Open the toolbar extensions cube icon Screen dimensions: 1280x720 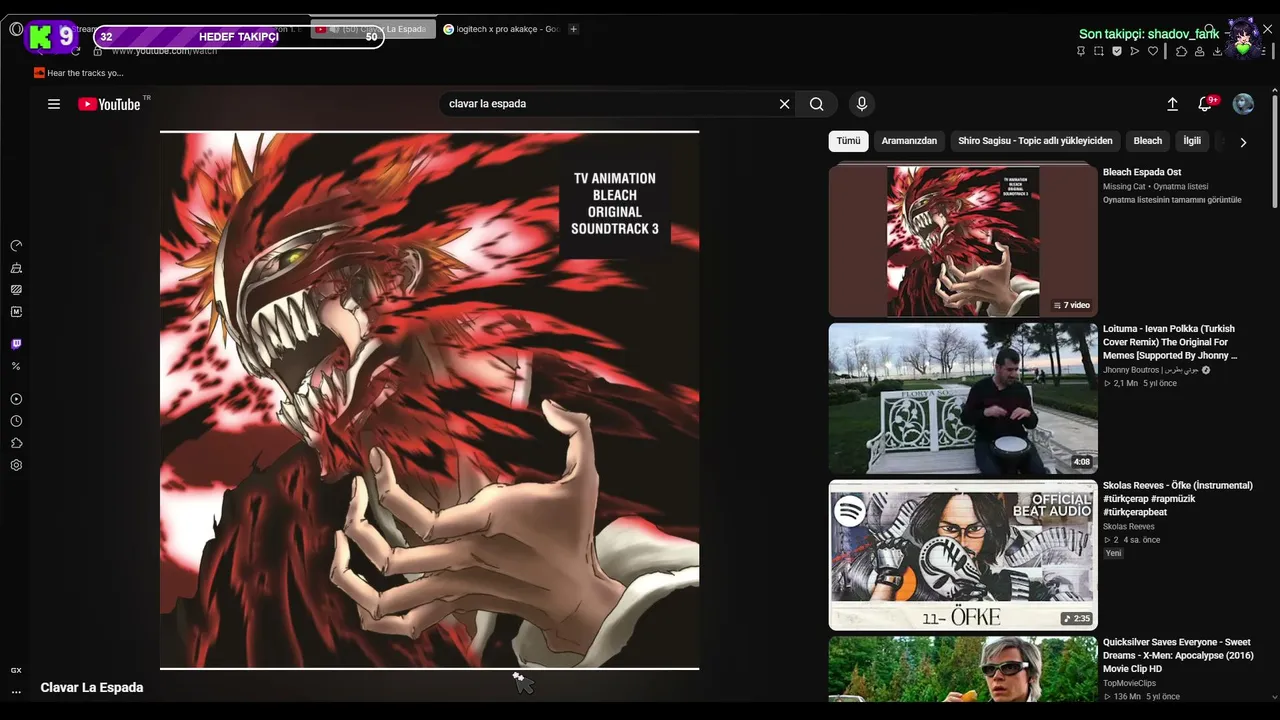tap(1181, 51)
